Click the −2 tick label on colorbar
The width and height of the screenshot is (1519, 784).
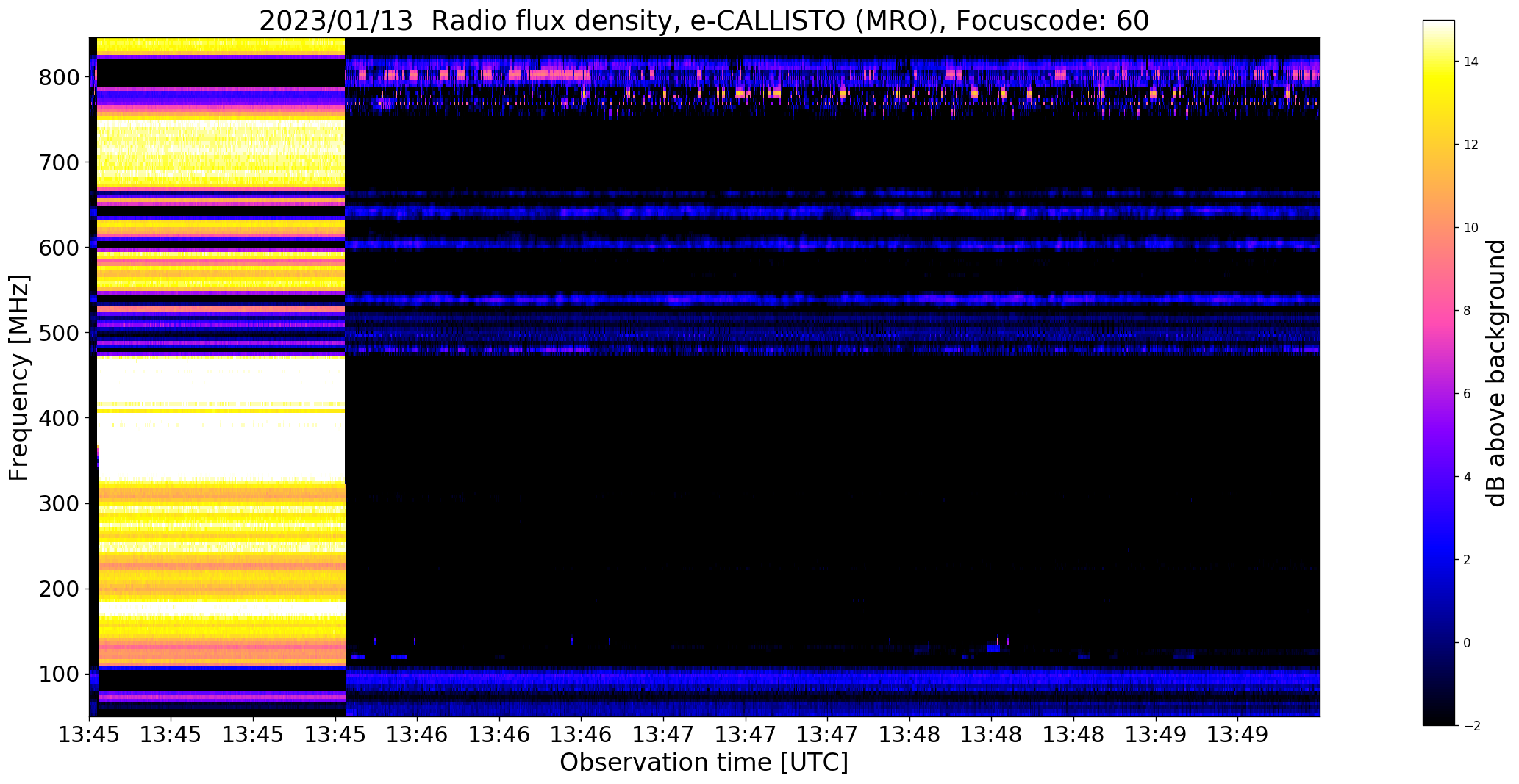point(1471,726)
